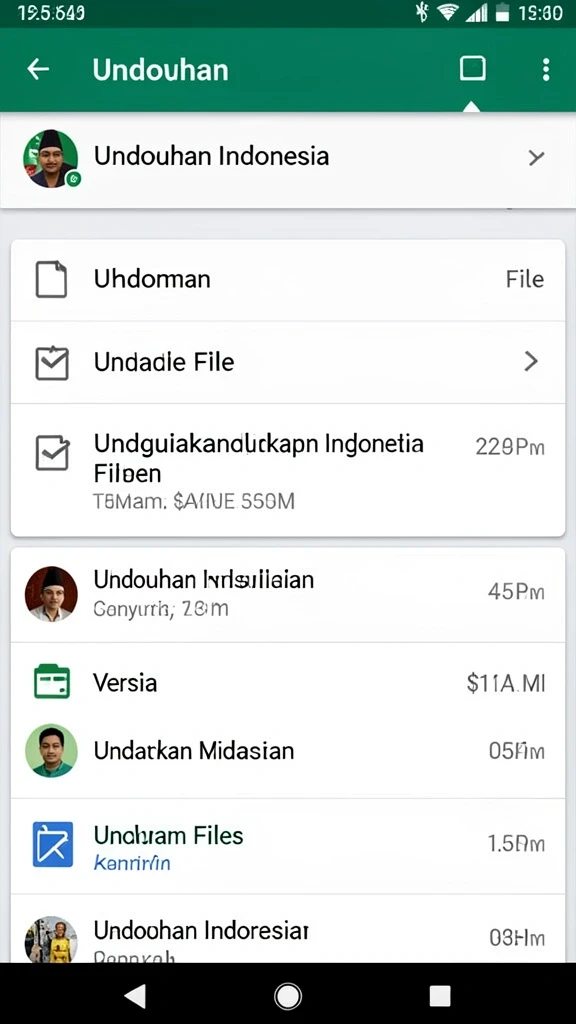Screen dimensions: 576x1024
Task: Click the 1.5Pm timestamp
Action: coord(516,844)
